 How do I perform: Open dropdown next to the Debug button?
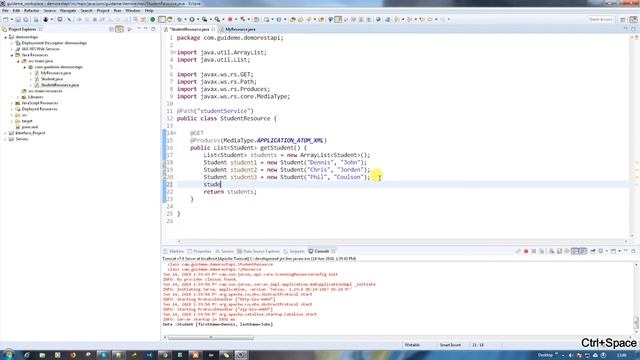click(x=185, y=20)
